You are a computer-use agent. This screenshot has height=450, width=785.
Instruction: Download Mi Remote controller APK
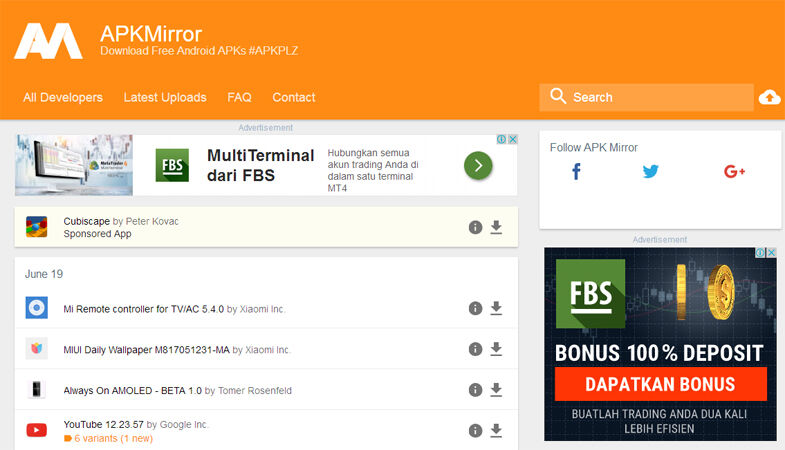(496, 308)
